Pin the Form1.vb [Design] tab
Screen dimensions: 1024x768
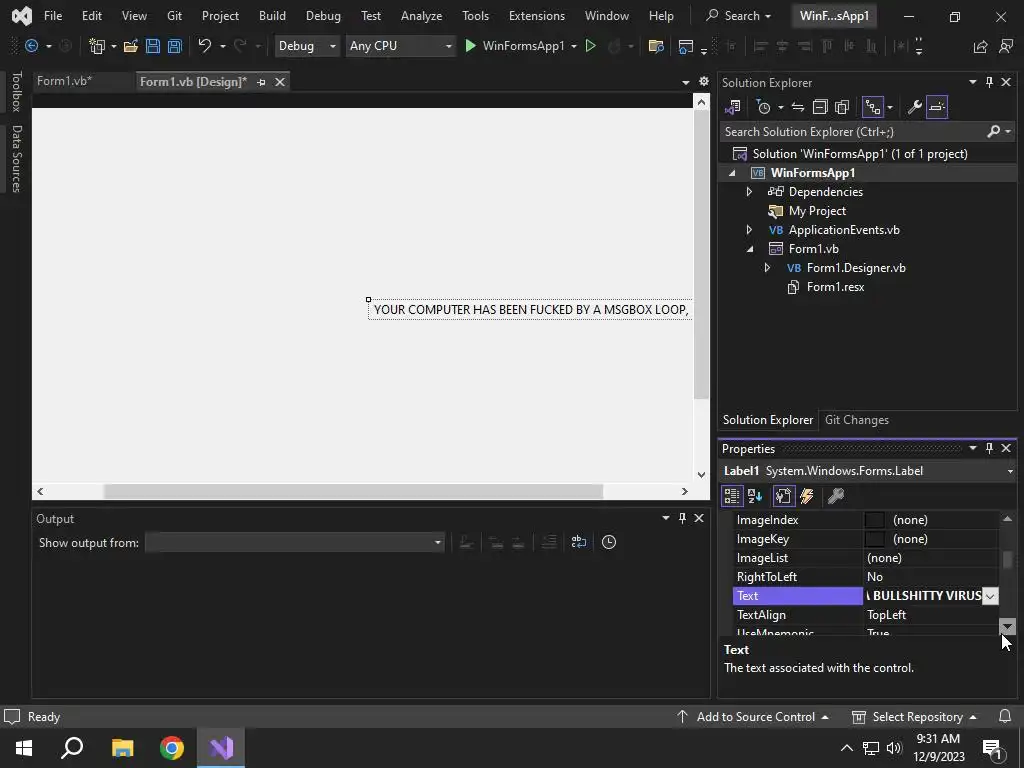point(261,82)
